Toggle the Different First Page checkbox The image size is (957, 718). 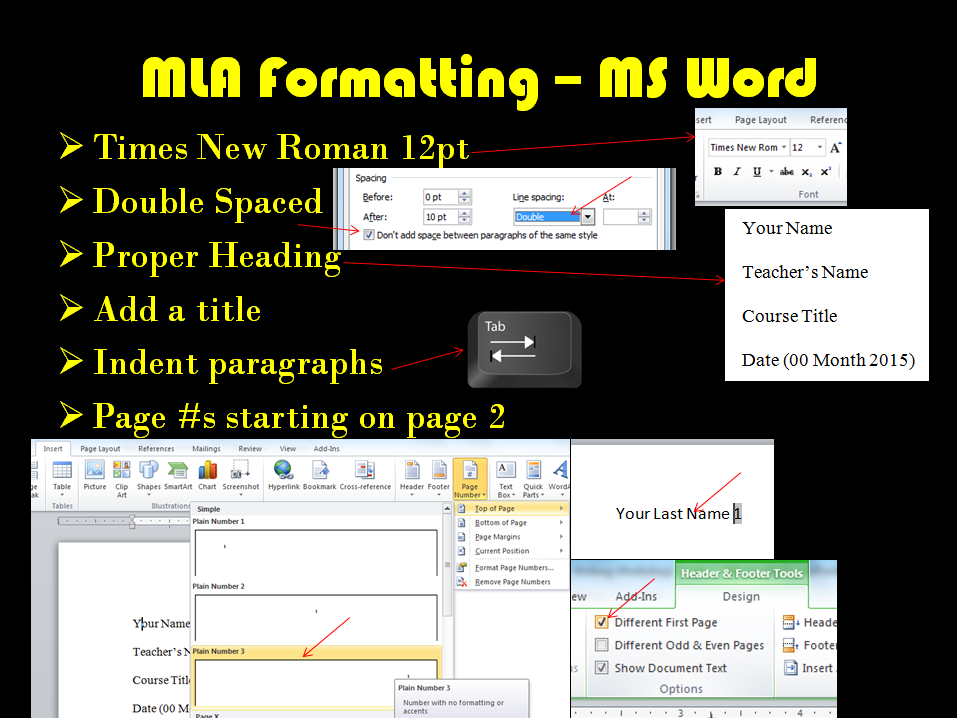601,622
